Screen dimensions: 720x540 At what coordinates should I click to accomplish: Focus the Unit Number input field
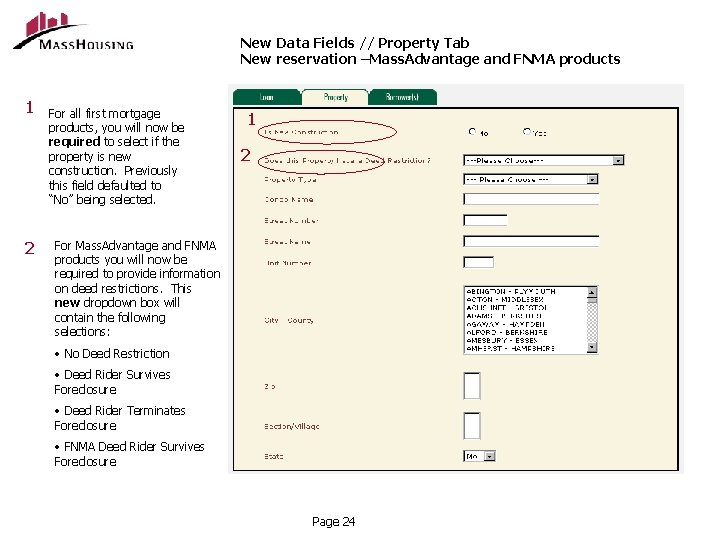coord(478,262)
